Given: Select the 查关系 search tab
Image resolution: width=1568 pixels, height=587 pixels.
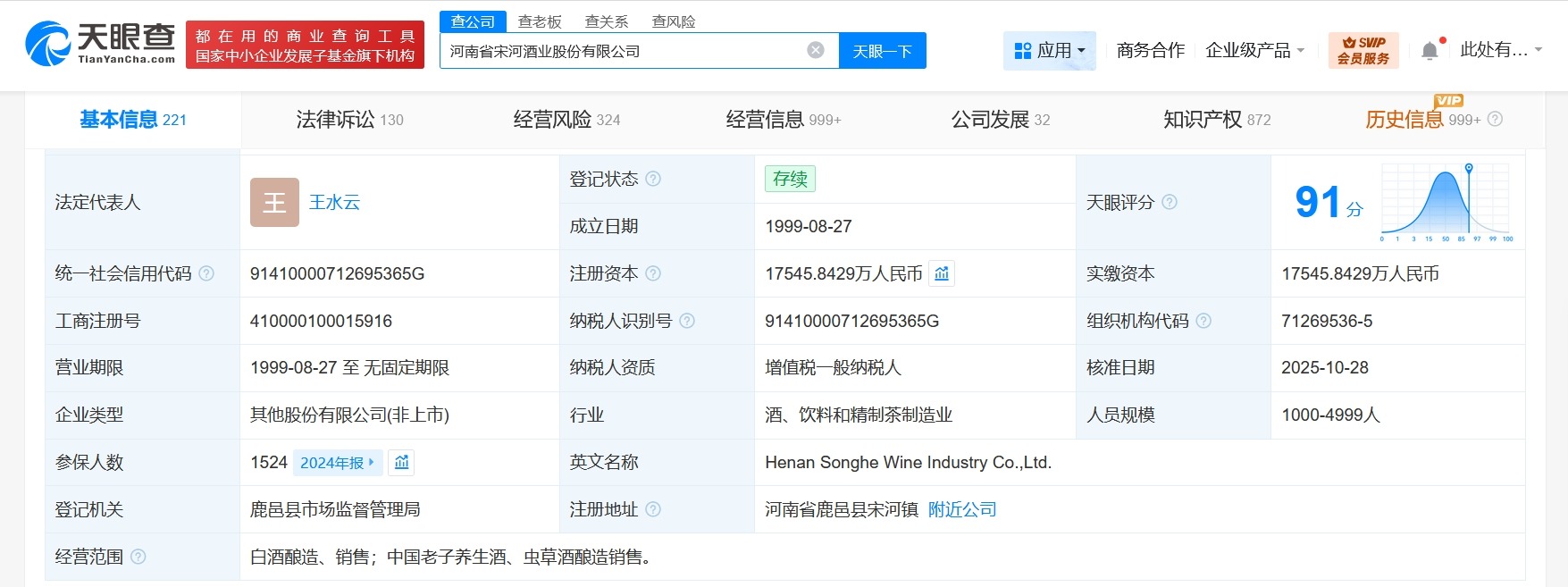Looking at the screenshot, I should tap(607, 21).
